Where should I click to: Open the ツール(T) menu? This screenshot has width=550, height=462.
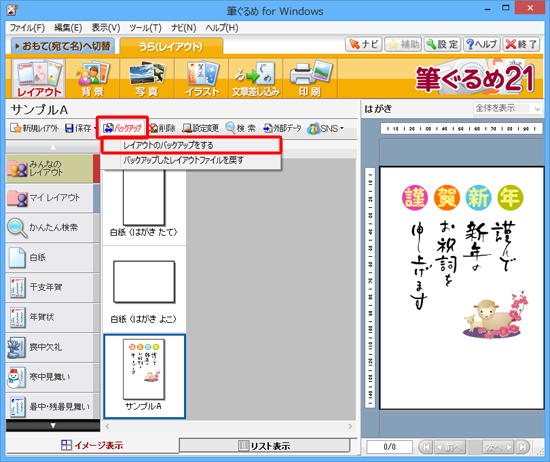tap(145, 28)
